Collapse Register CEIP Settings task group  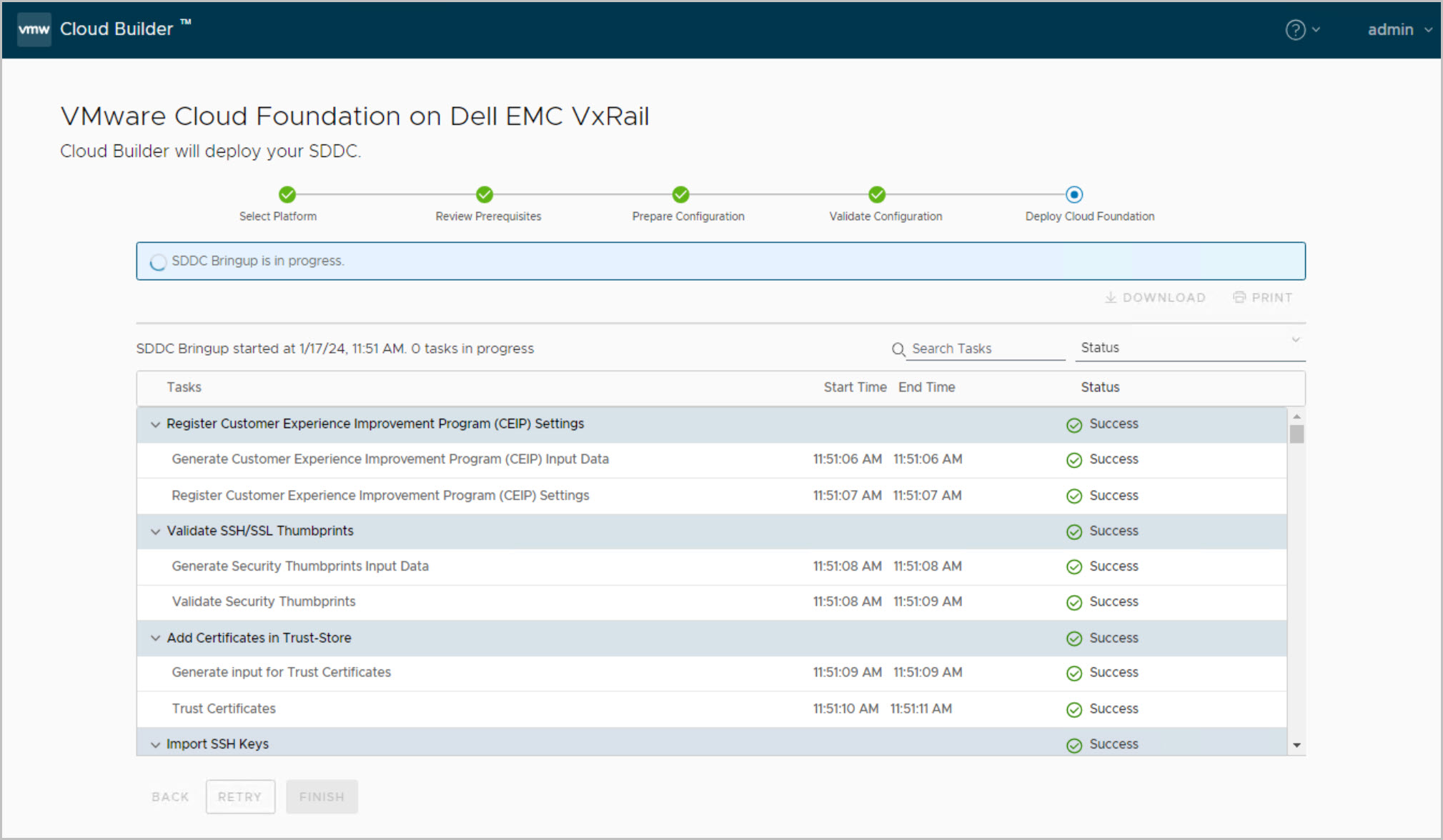point(155,424)
